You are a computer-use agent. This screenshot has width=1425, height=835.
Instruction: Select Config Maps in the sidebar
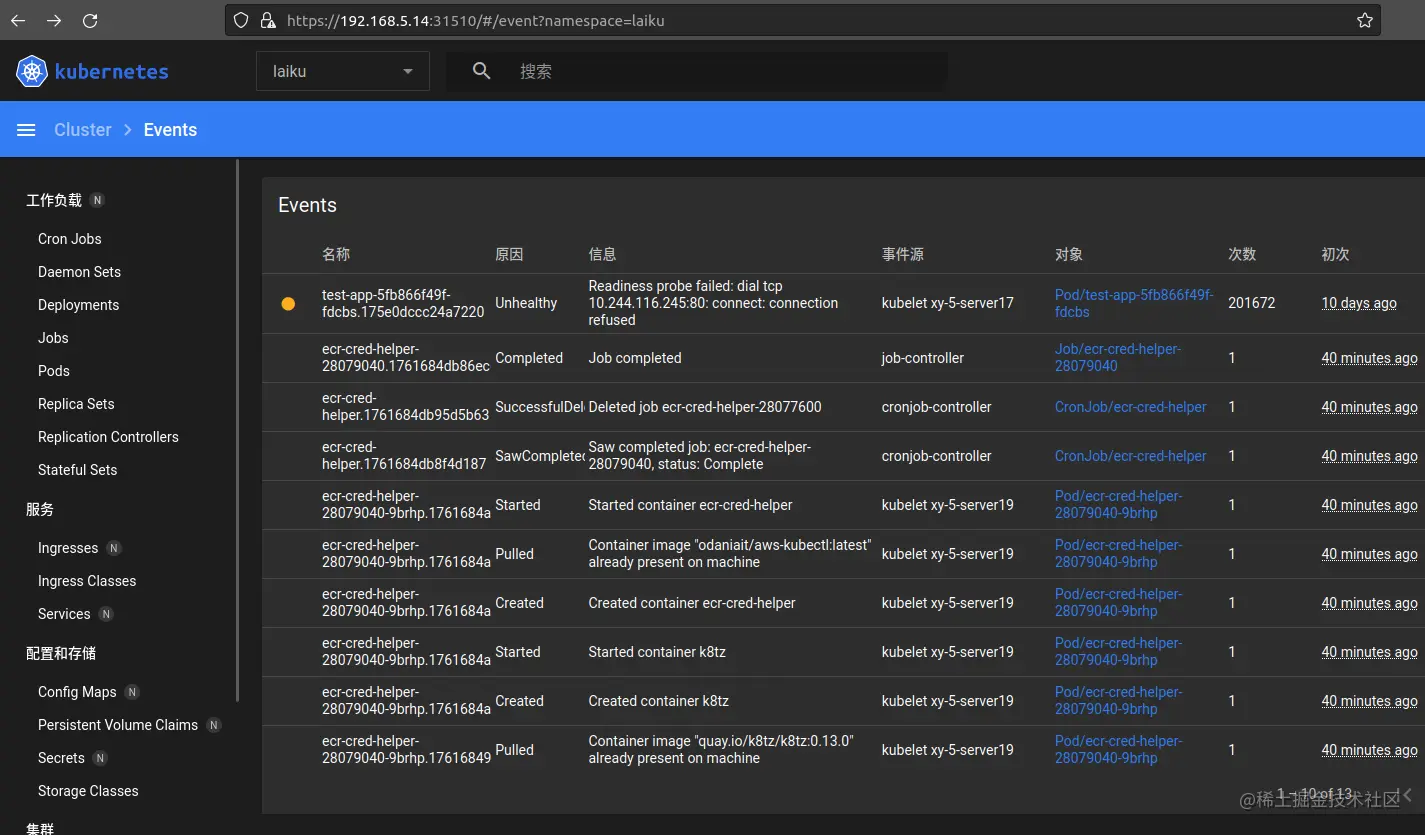tap(77, 692)
